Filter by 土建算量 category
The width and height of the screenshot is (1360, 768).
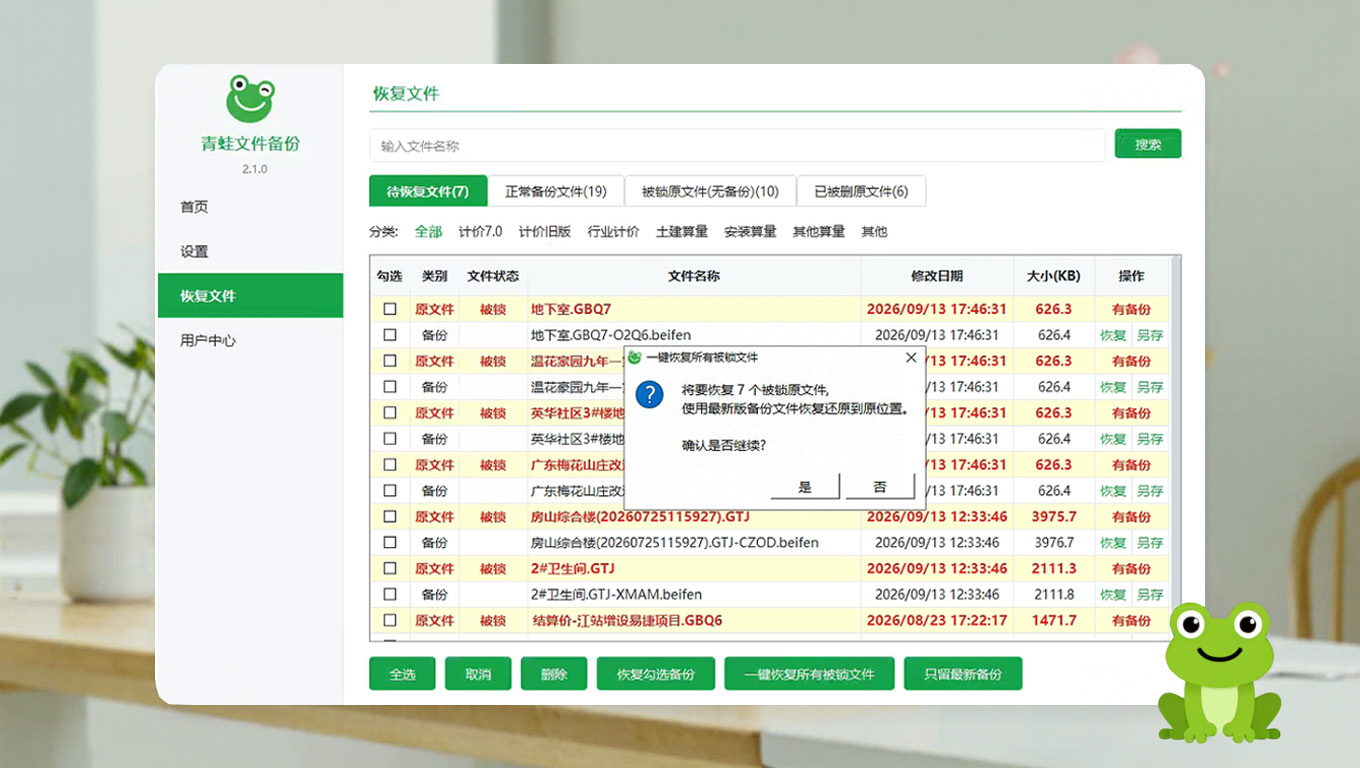tap(682, 231)
